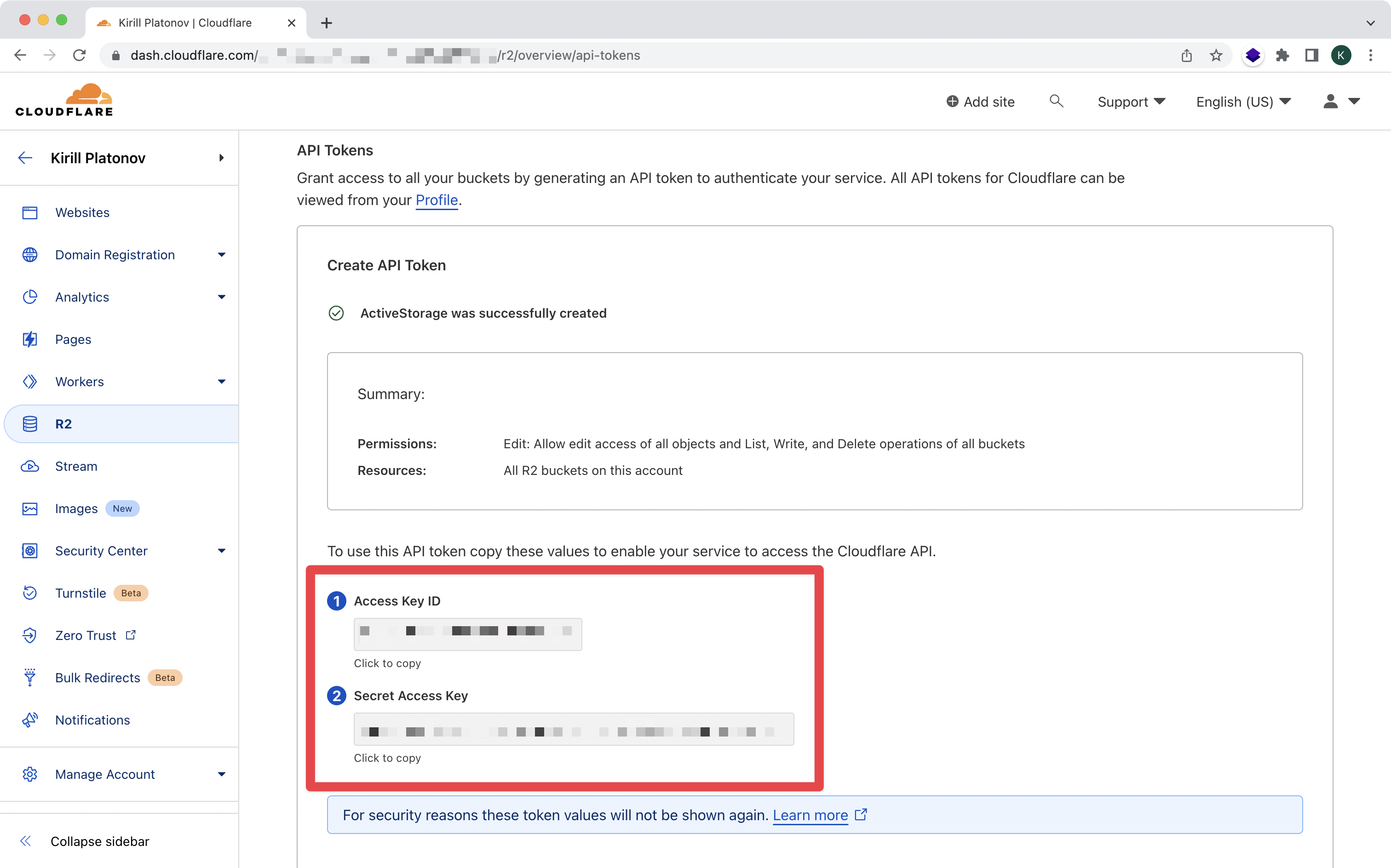Open Notifications in the sidebar
Screen dimensions: 1391x868
point(92,720)
